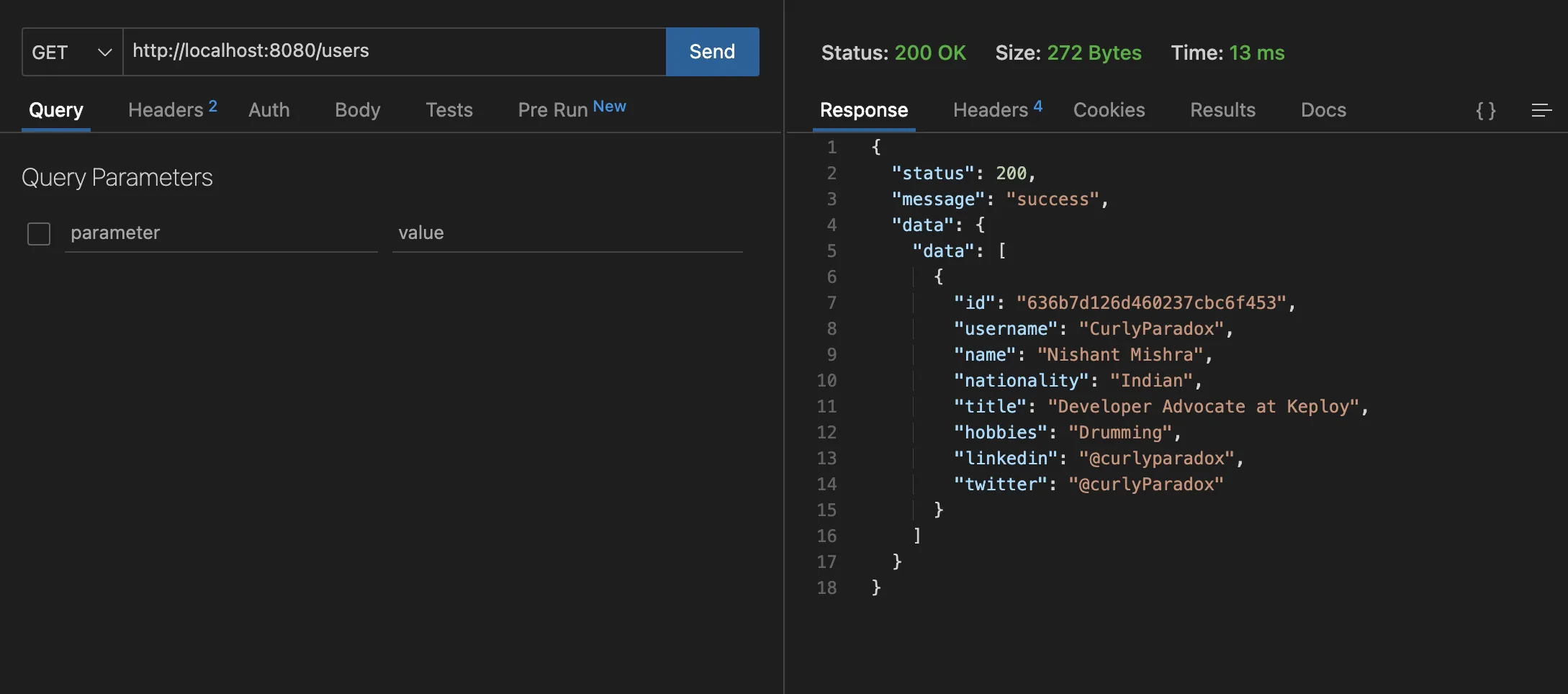This screenshot has width=1568, height=694.
Task: View the Cookies tab
Action: (1109, 110)
